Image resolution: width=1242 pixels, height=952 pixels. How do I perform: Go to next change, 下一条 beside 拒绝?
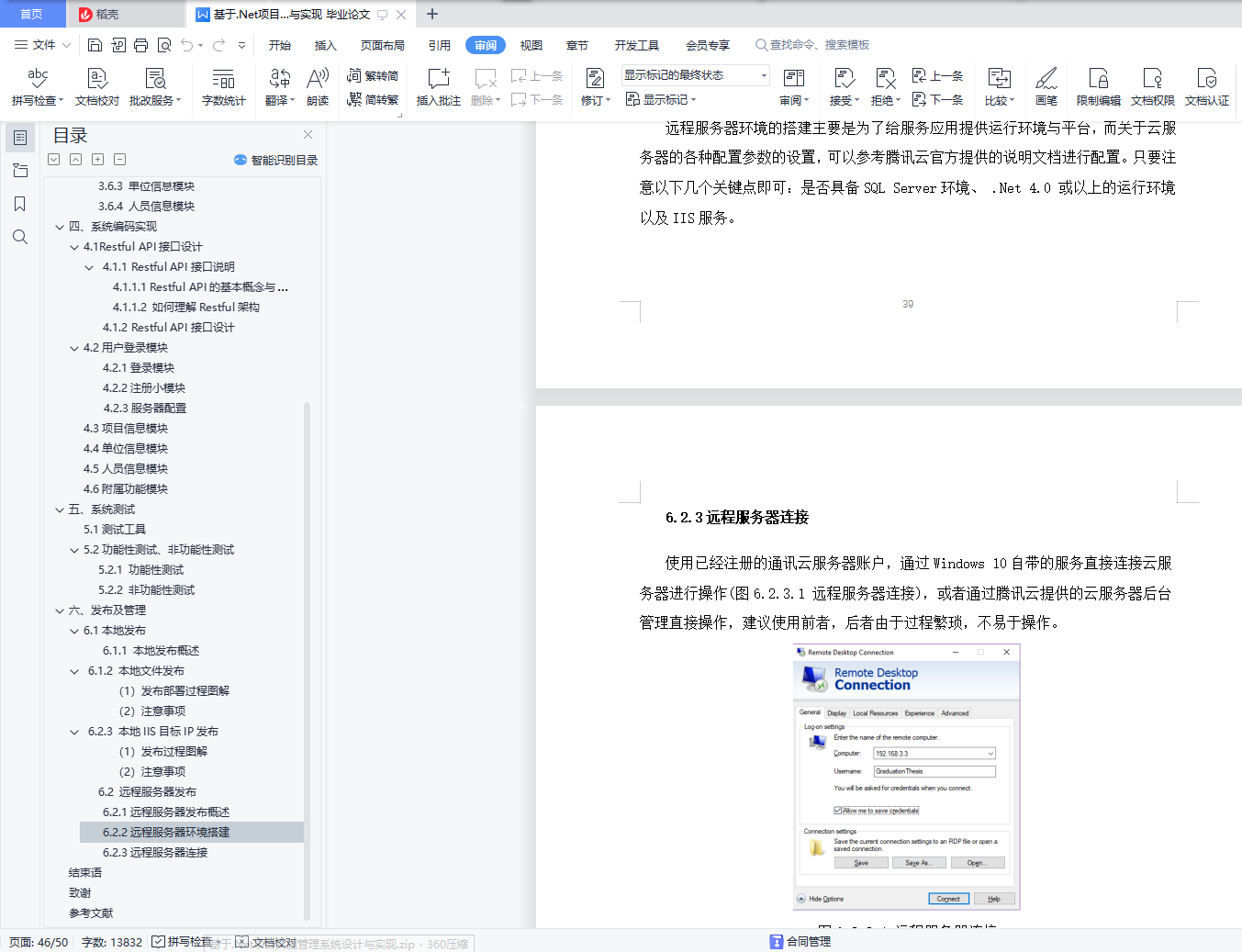click(937, 100)
